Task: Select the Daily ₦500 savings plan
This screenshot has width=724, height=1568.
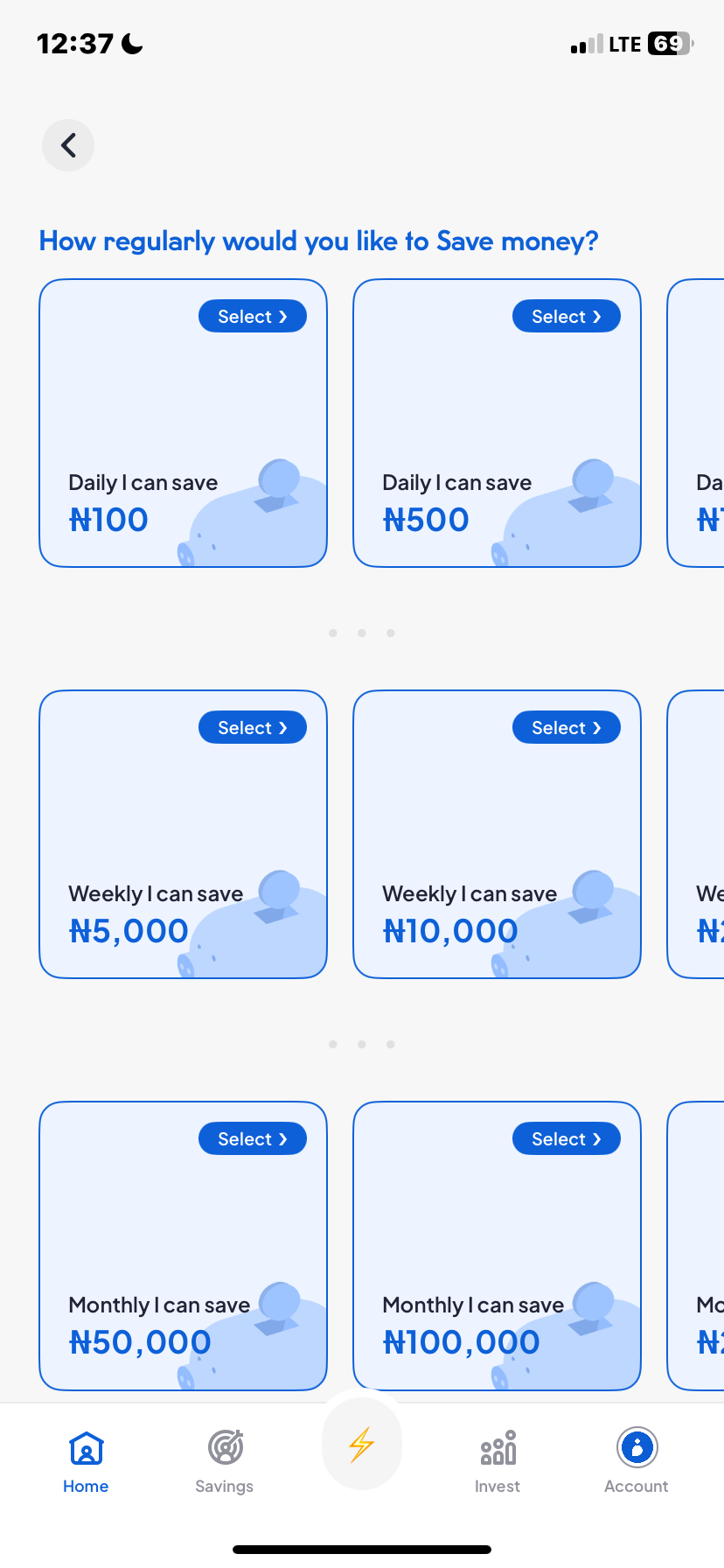Action: pyautogui.click(x=567, y=317)
